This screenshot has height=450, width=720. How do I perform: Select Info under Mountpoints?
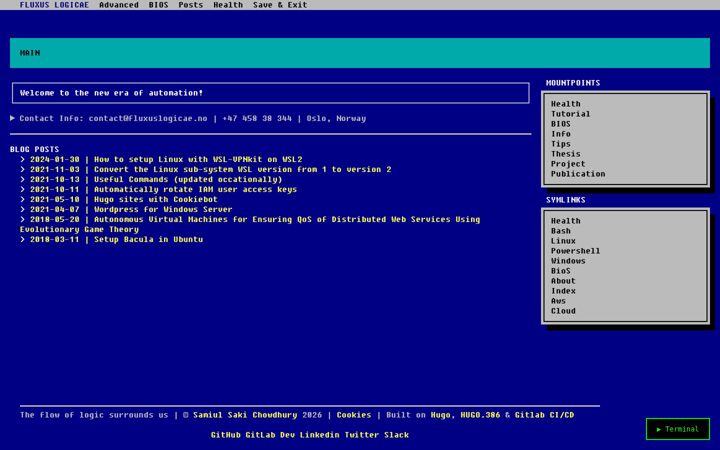tap(561, 134)
